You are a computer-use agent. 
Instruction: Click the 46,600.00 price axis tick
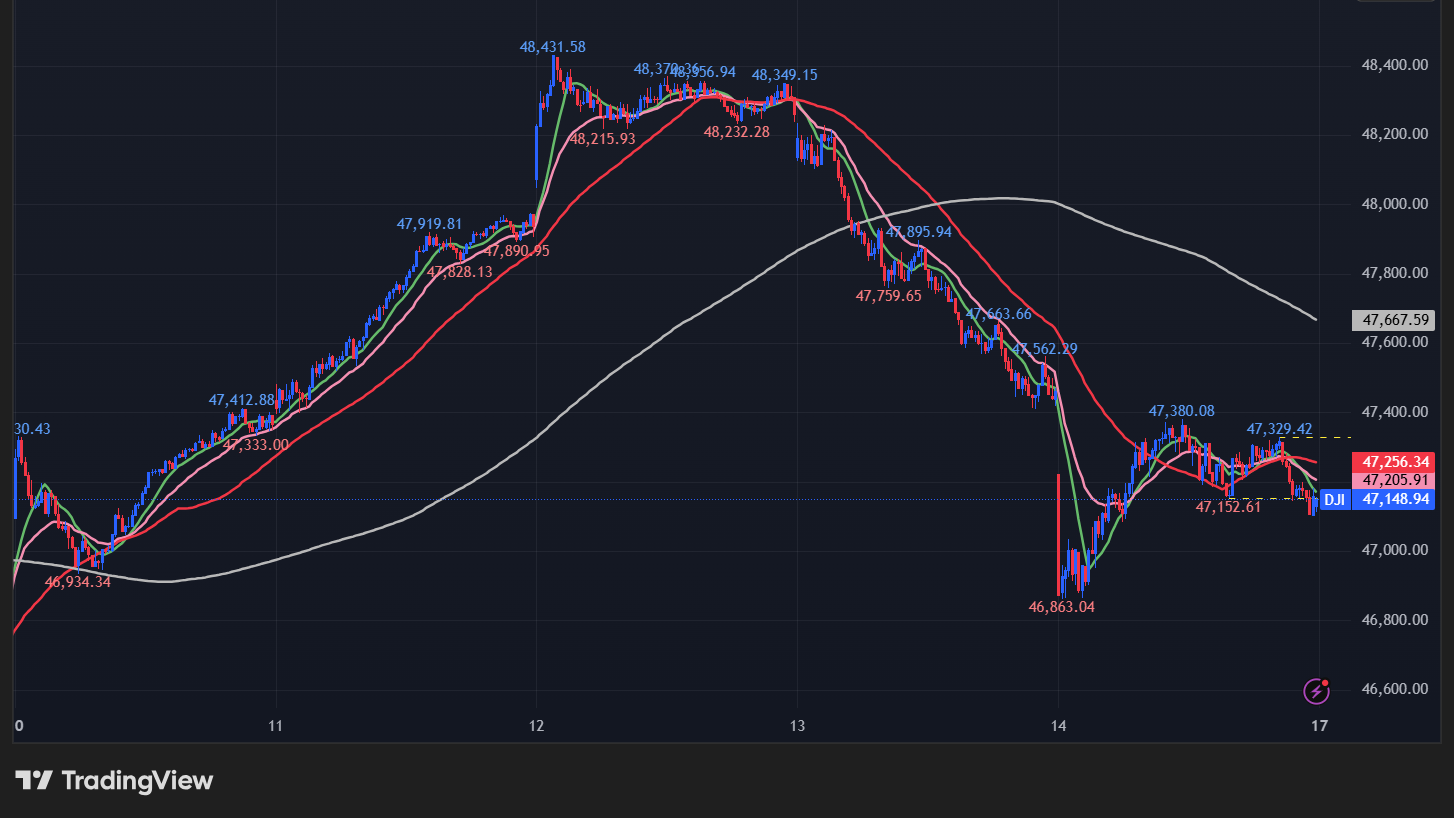pyautogui.click(x=1393, y=689)
